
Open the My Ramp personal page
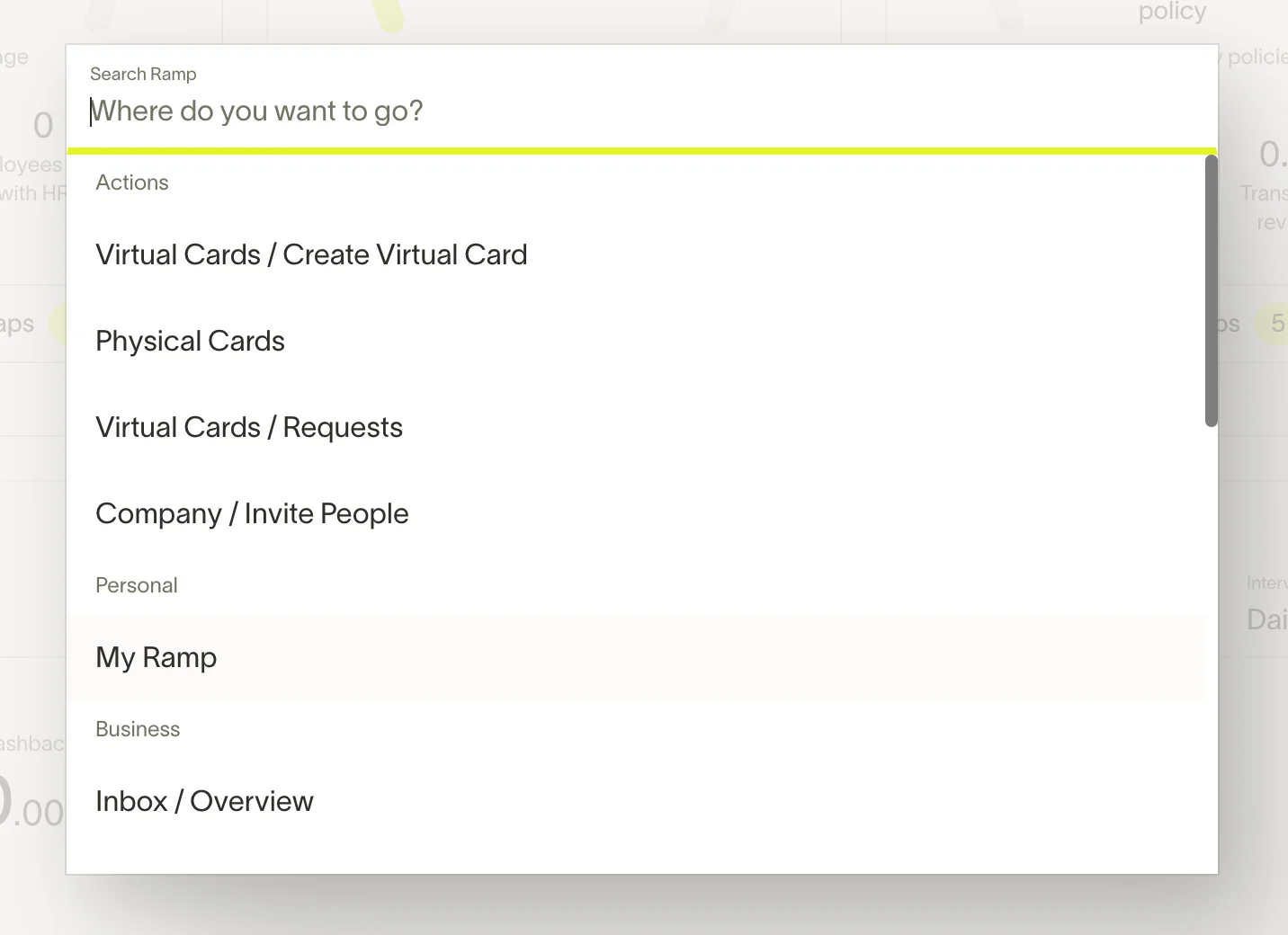pos(157,658)
